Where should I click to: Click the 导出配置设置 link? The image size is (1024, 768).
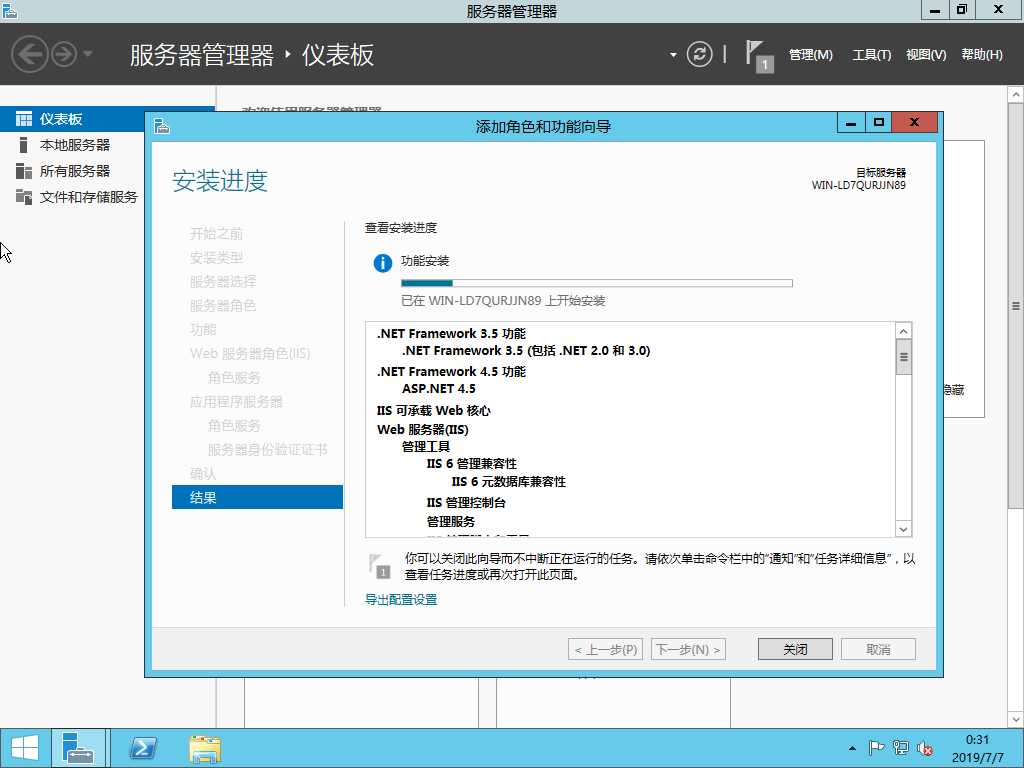click(401, 600)
